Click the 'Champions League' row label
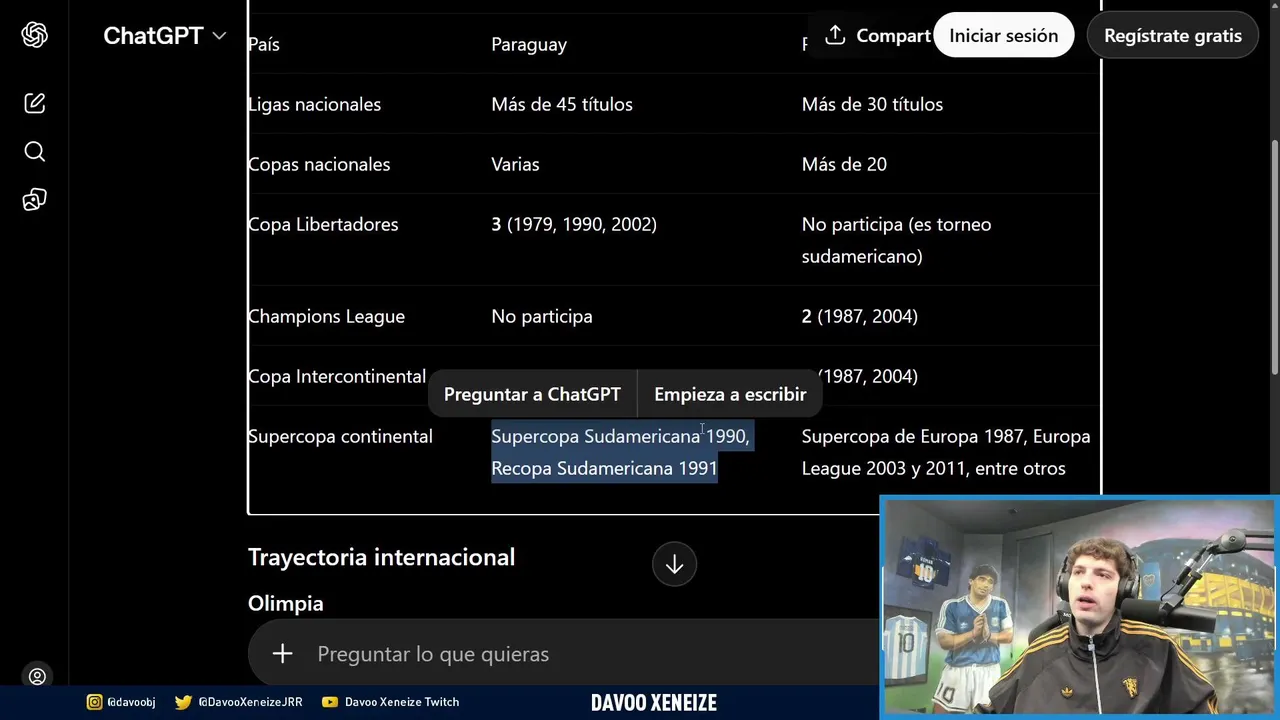1280x720 pixels. coord(326,316)
